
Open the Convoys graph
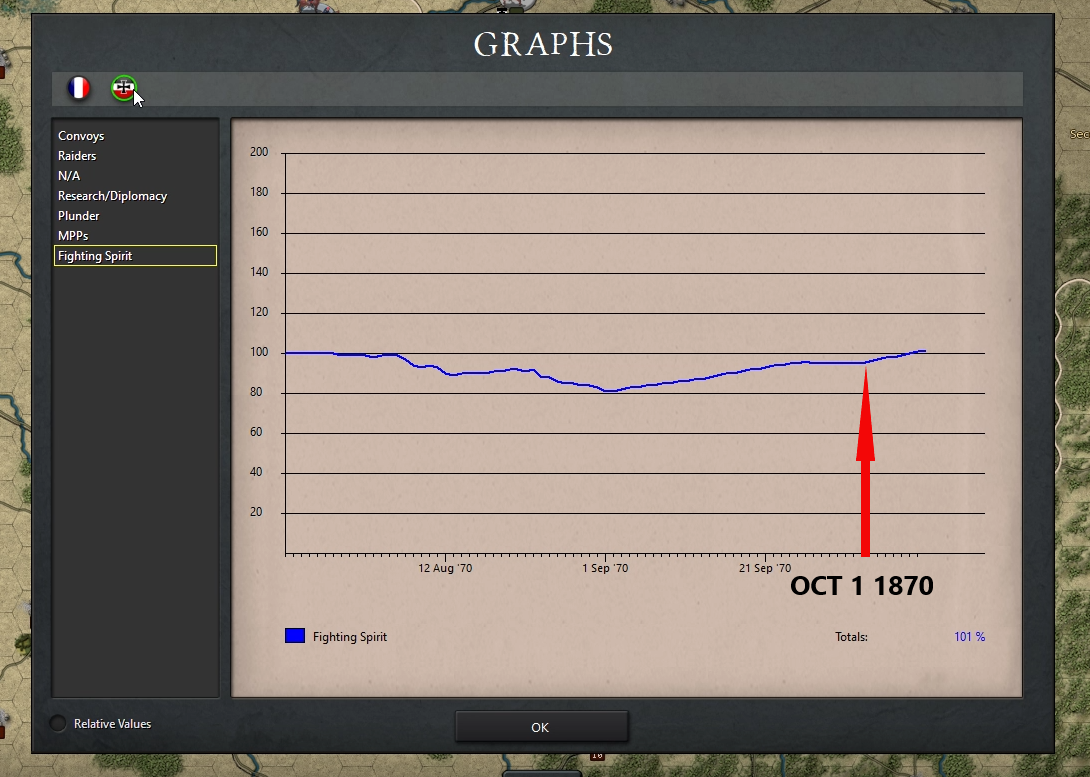click(81, 136)
